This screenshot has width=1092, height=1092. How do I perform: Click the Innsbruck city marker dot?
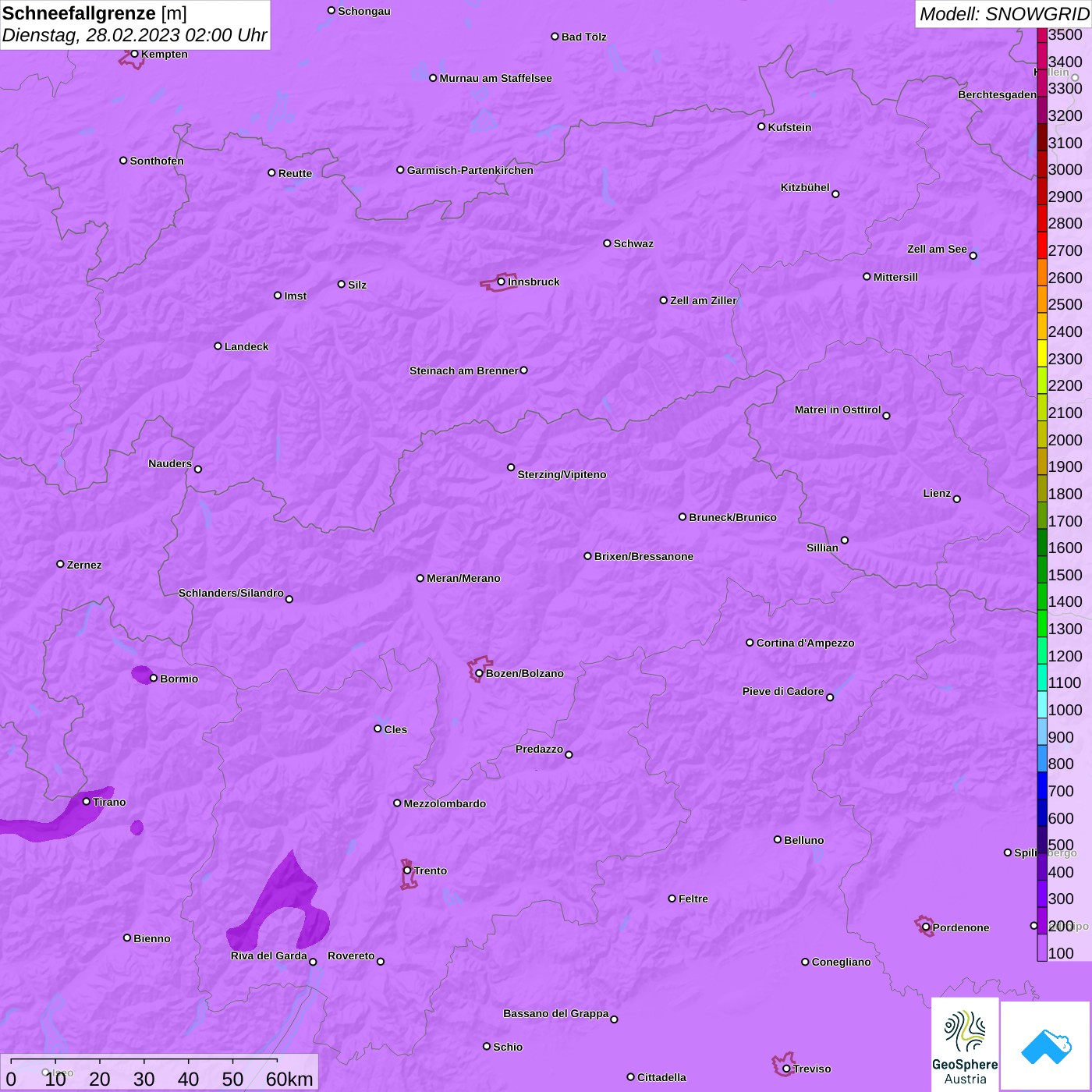click(x=501, y=282)
